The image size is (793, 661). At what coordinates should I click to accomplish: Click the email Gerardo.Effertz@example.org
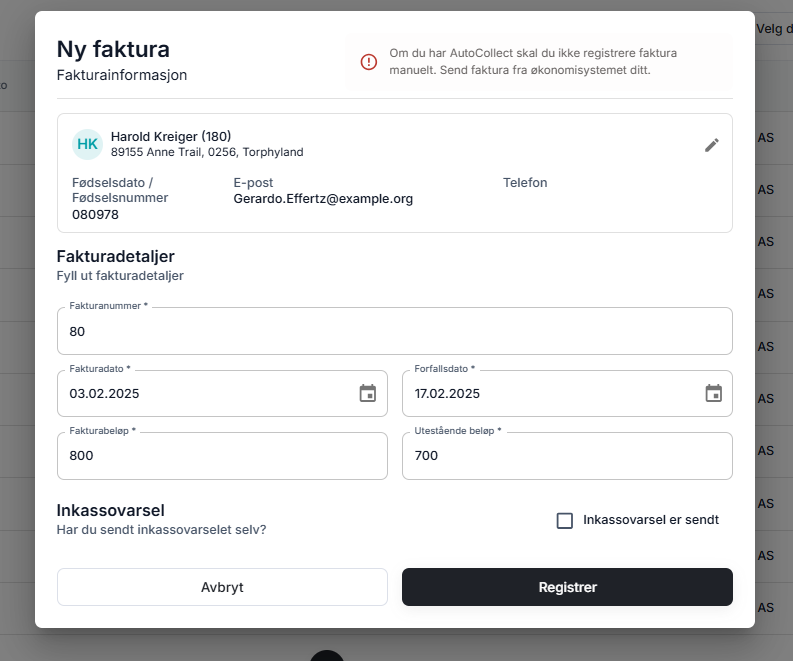click(323, 199)
